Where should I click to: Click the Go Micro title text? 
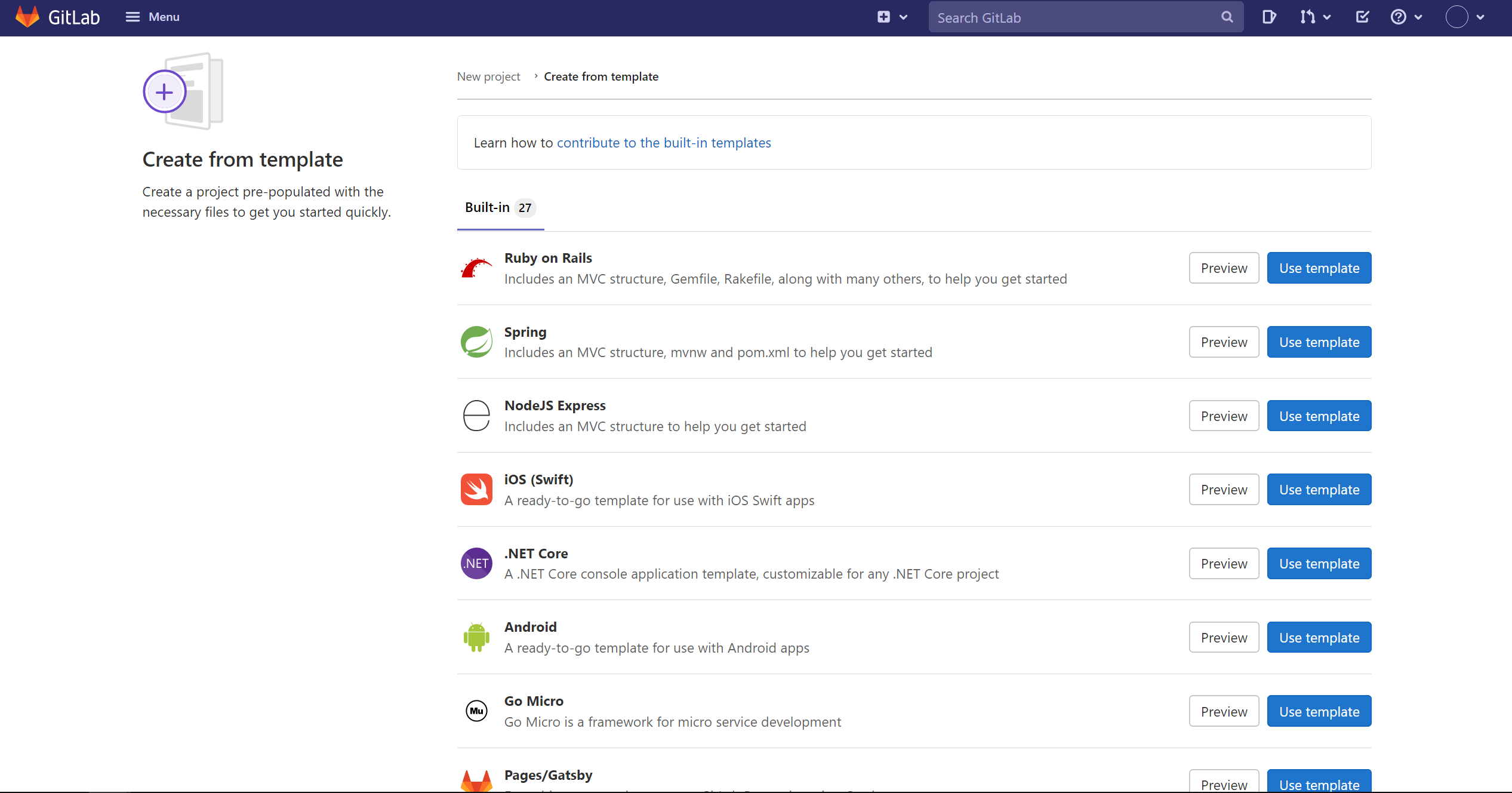[534, 701]
